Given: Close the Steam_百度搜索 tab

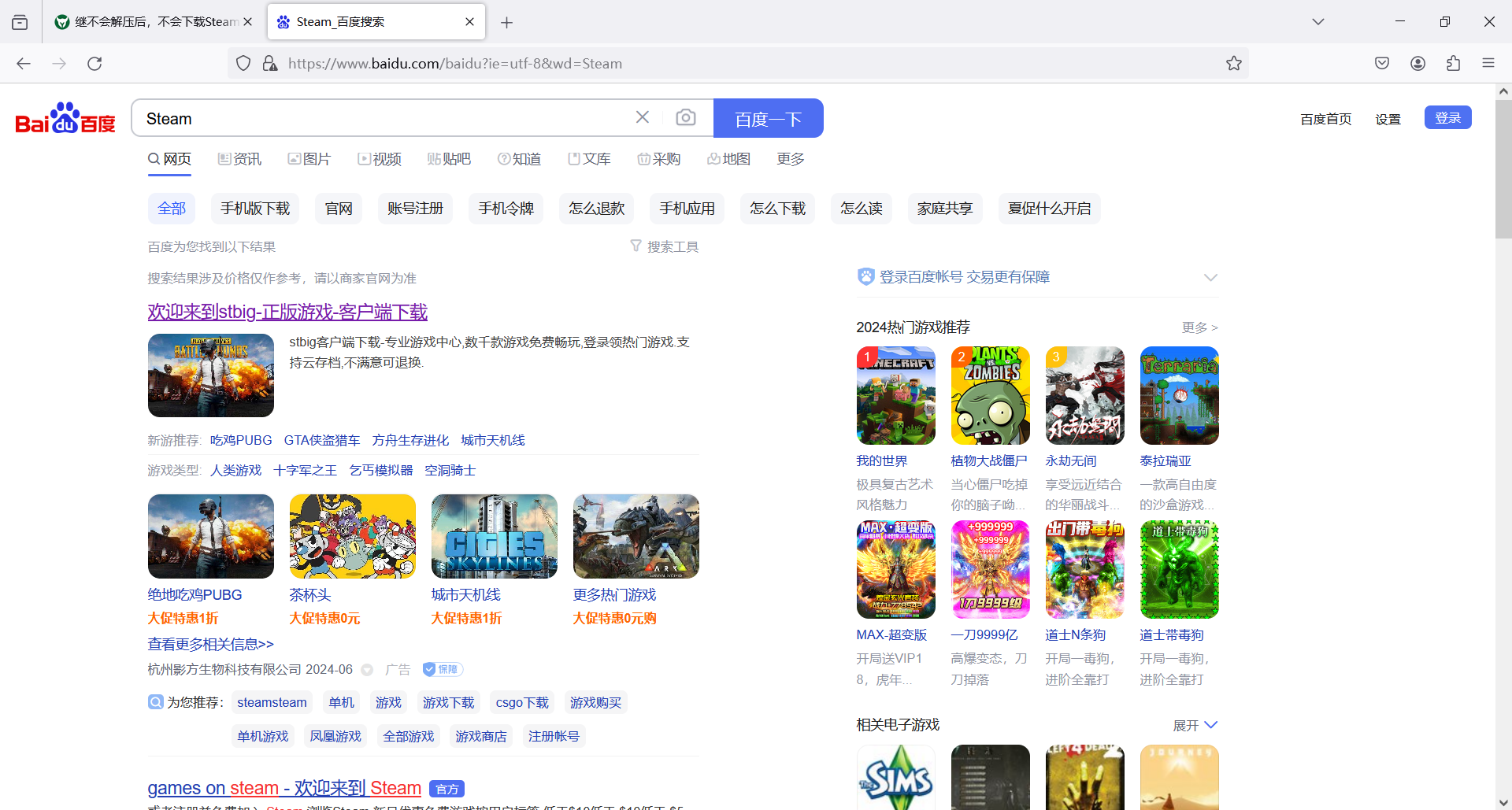Looking at the screenshot, I should point(470,22).
